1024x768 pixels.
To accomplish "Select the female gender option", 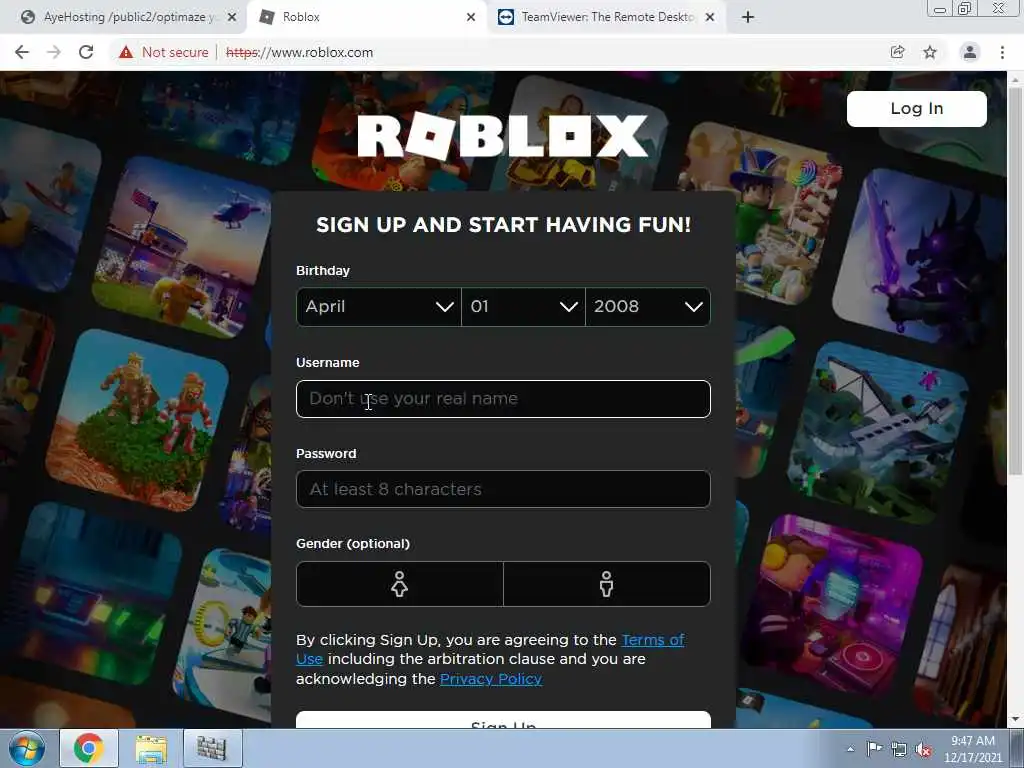I will (x=400, y=584).
